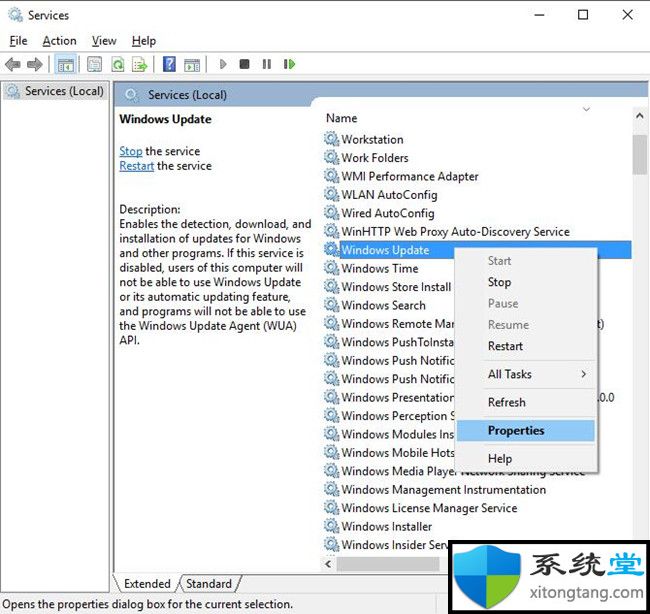The width and height of the screenshot is (650, 614).
Task: Switch to the Extended tab
Action: pos(147,583)
